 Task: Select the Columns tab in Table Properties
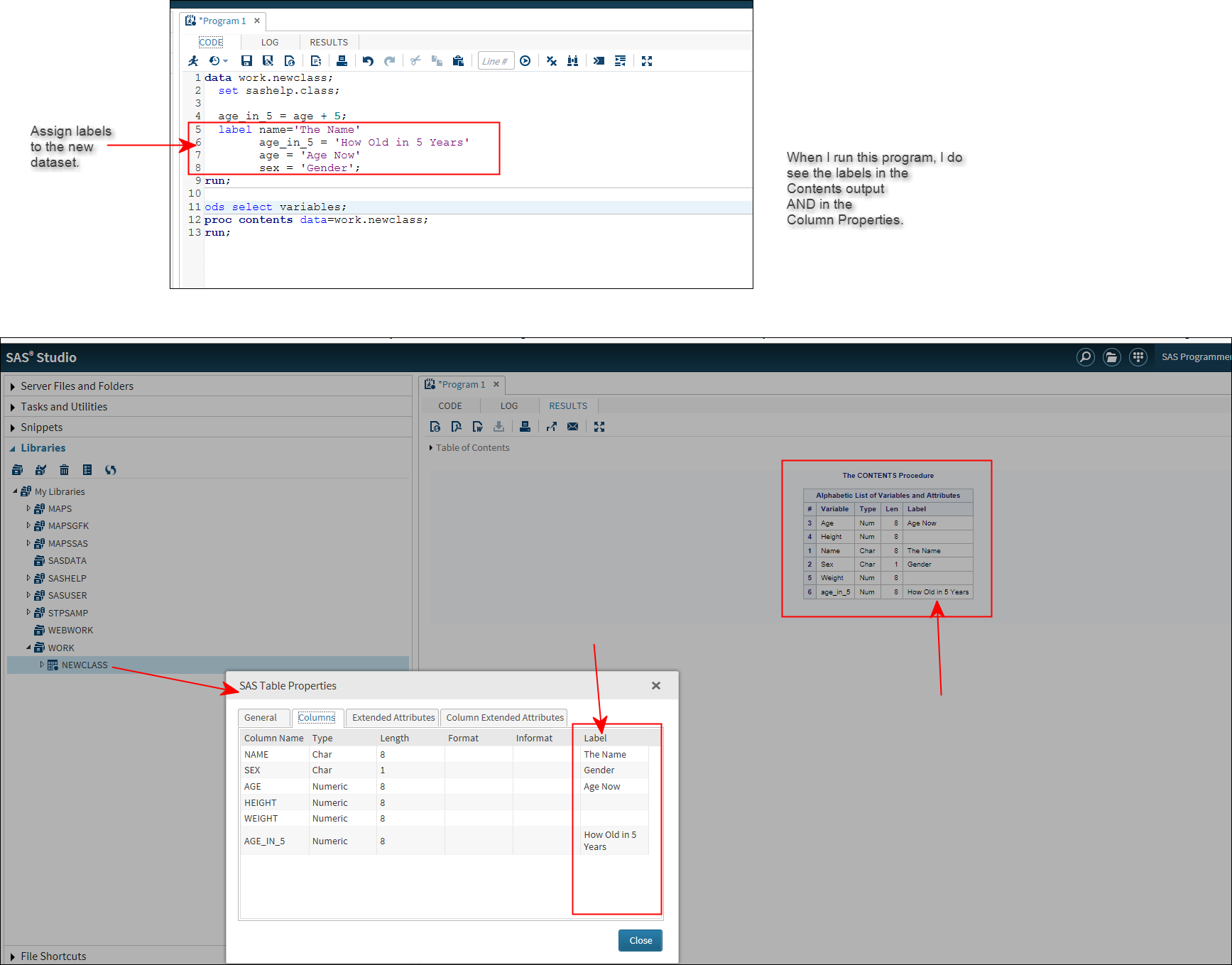(x=317, y=718)
